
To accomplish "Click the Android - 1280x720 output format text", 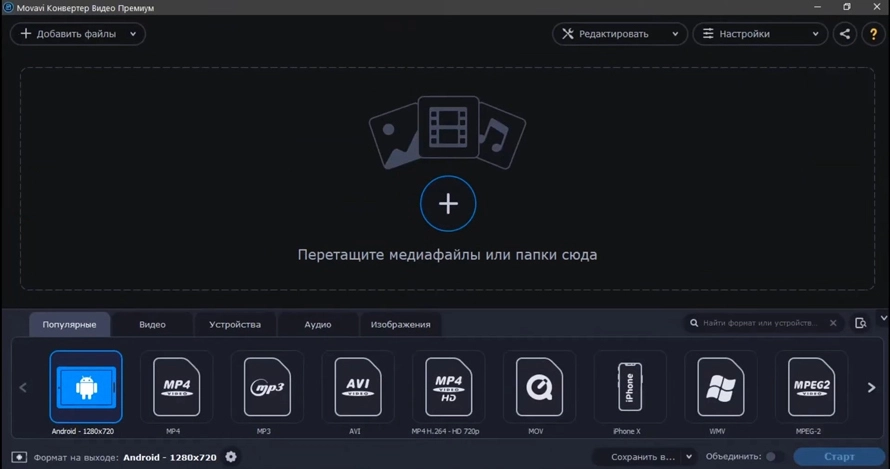I will 170,457.
